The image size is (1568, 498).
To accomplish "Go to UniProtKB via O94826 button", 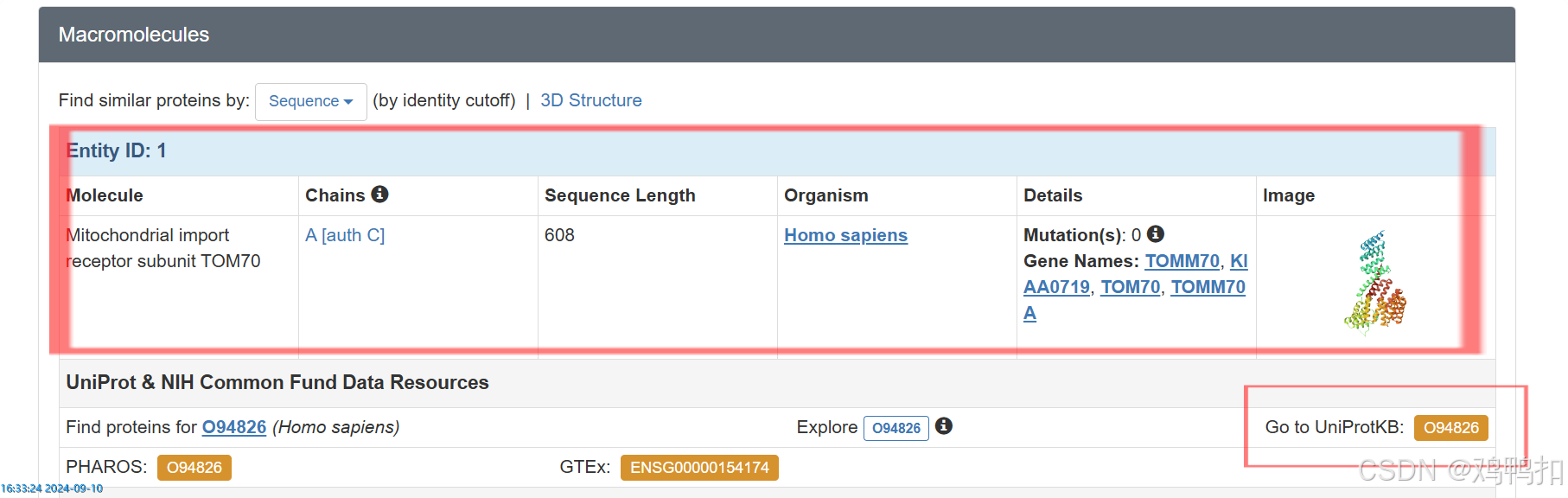I will click(1451, 428).
